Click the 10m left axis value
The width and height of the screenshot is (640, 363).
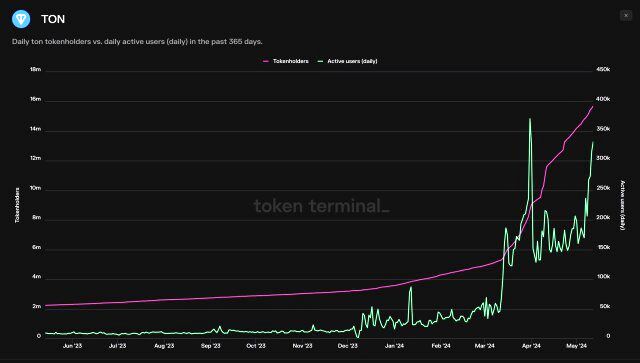pos(36,188)
